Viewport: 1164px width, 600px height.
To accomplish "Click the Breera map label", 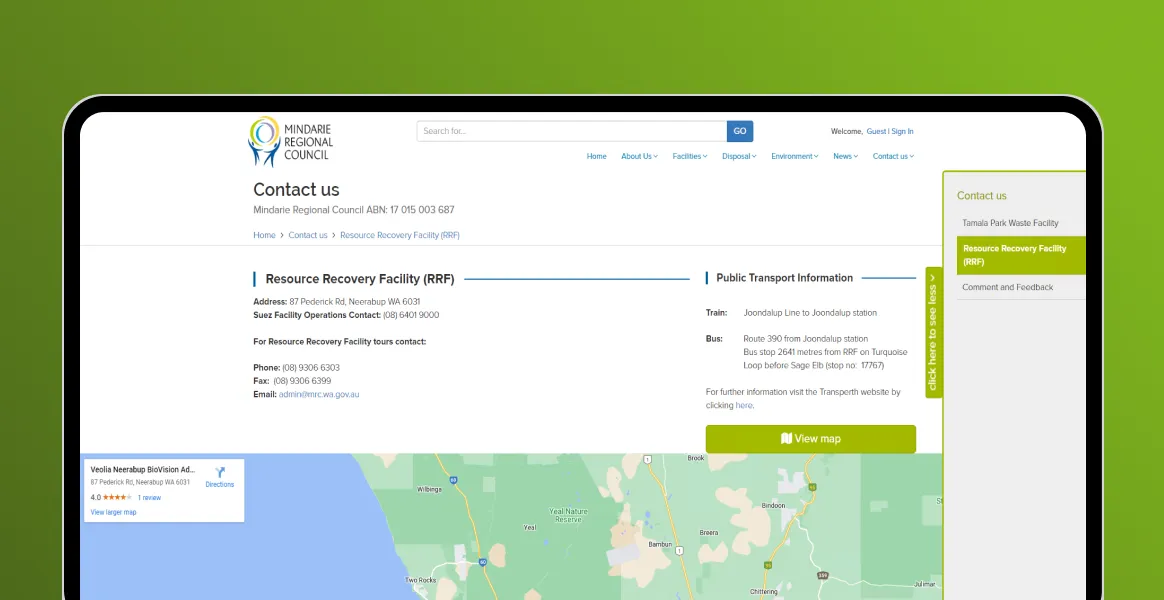I will 709,532.
